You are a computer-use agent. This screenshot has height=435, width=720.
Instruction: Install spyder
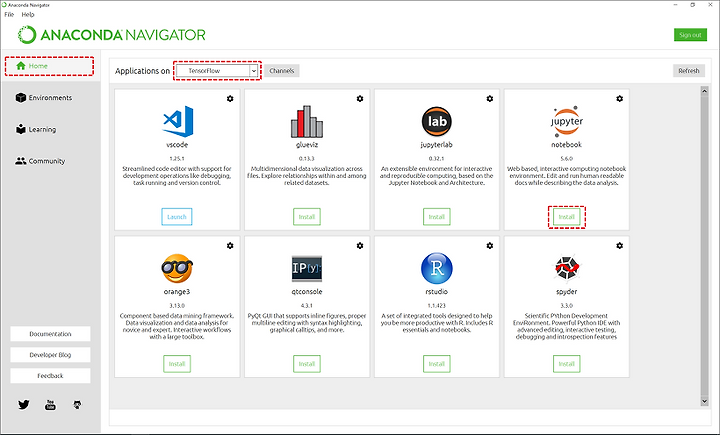(x=567, y=364)
